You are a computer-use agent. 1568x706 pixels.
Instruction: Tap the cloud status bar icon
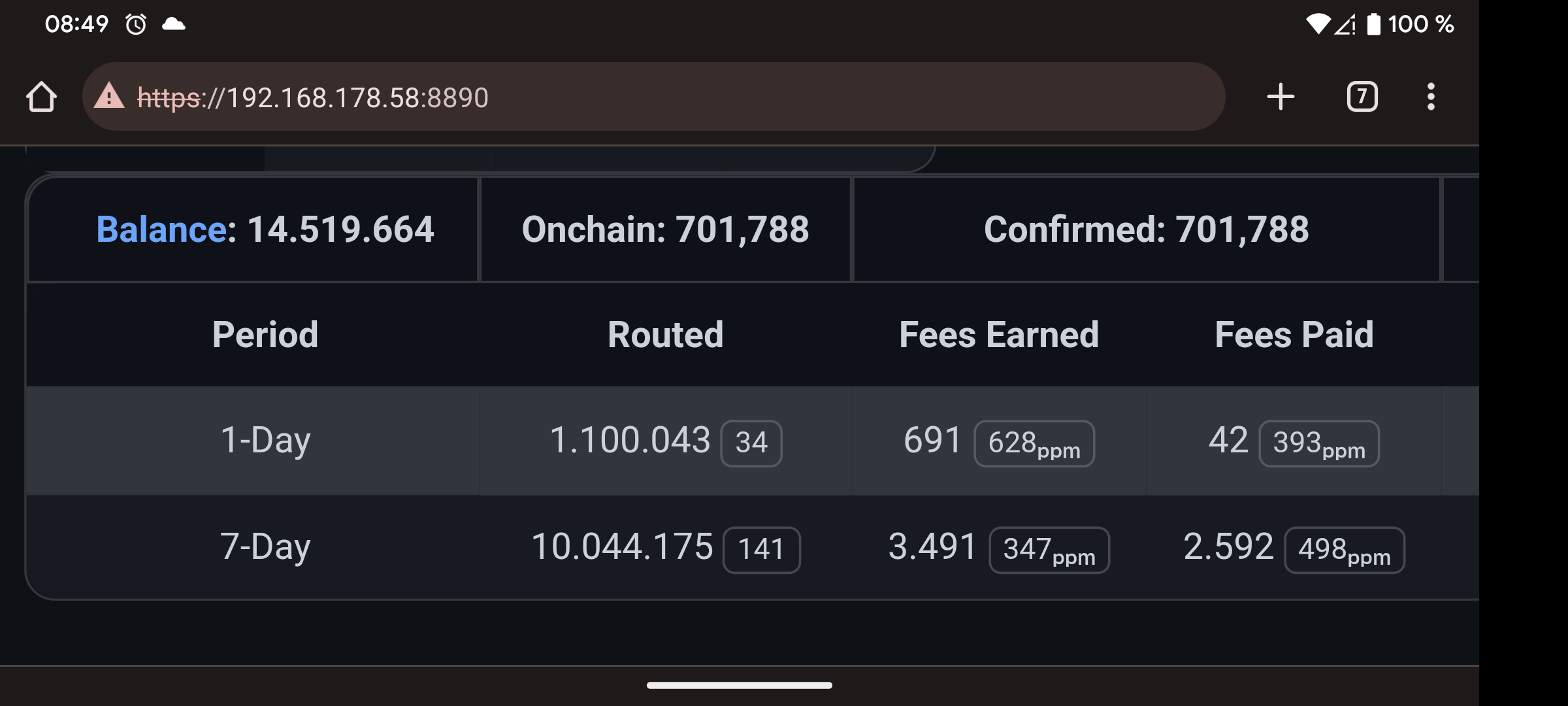click(173, 24)
